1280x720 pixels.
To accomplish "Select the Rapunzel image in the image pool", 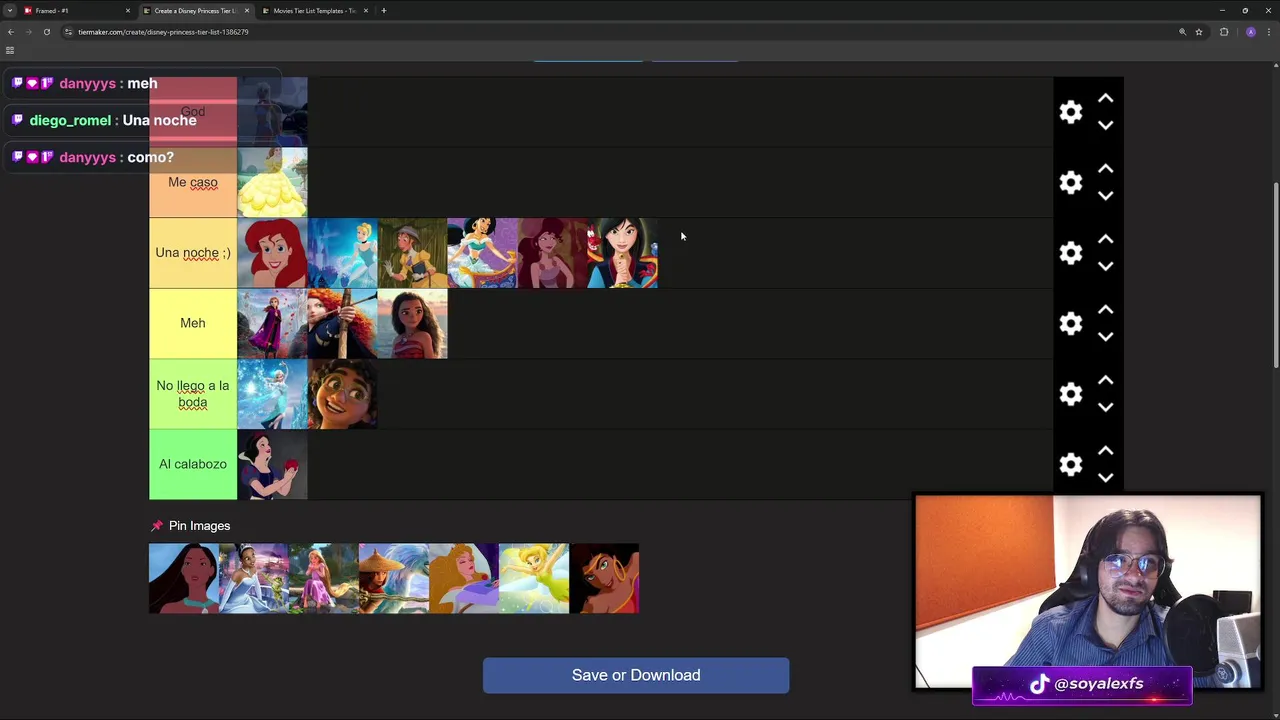I will tap(324, 579).
